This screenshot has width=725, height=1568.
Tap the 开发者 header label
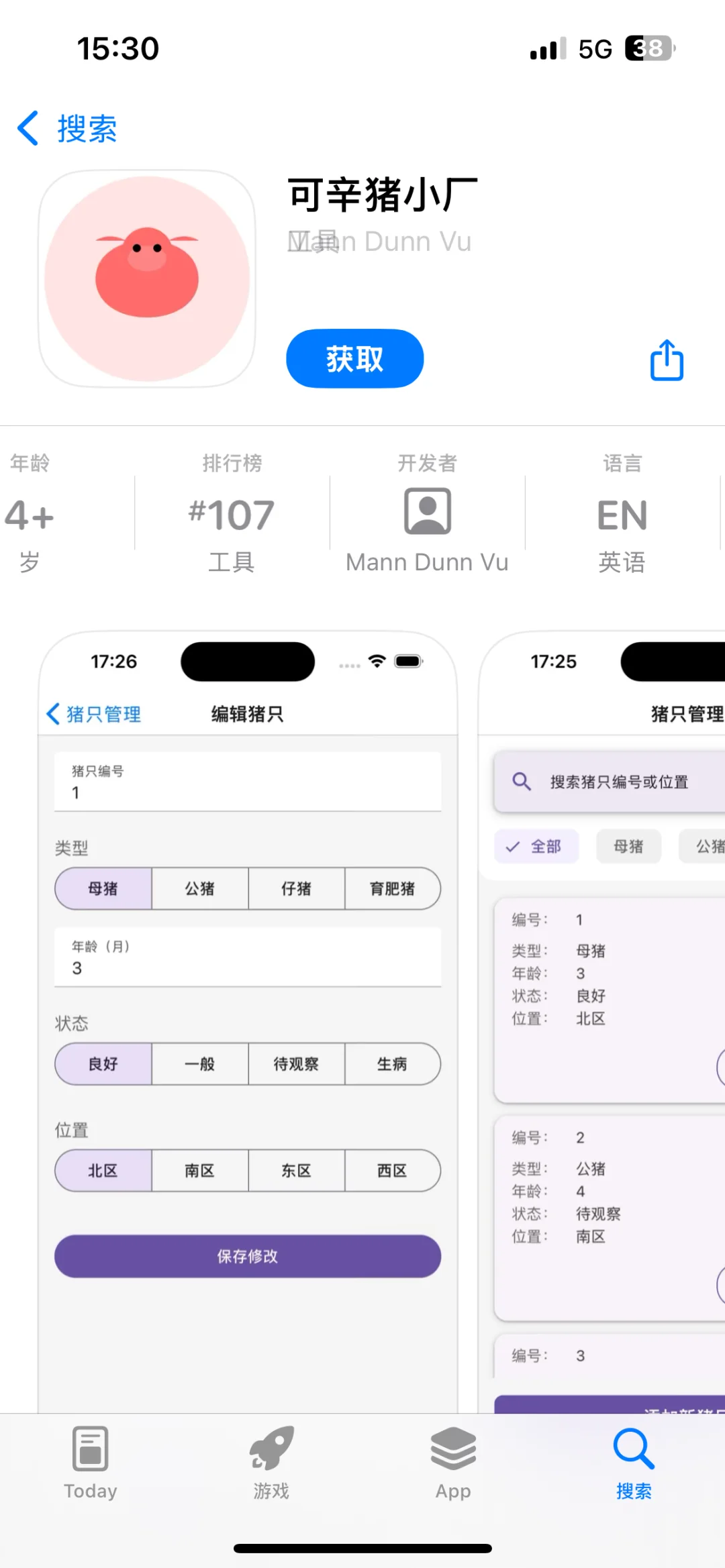point(427,463)
